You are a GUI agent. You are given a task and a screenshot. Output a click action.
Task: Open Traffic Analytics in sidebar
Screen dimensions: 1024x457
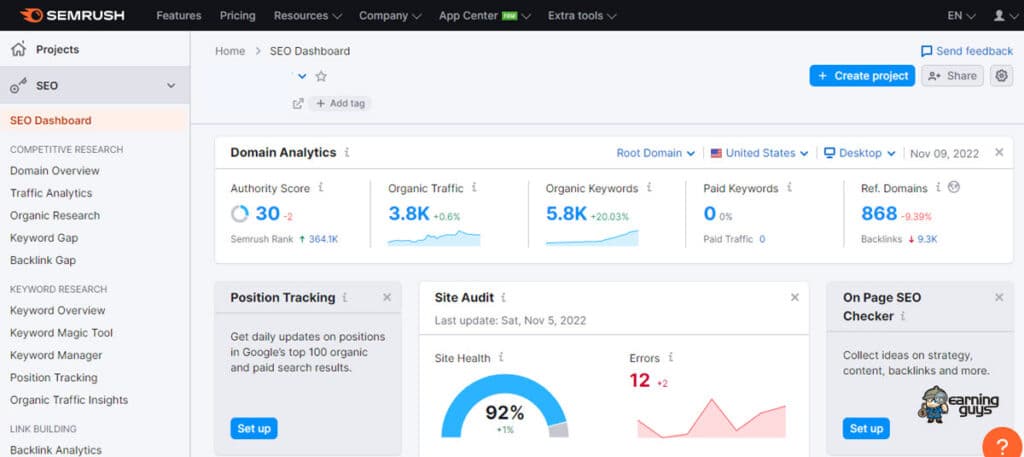(51, 193)
